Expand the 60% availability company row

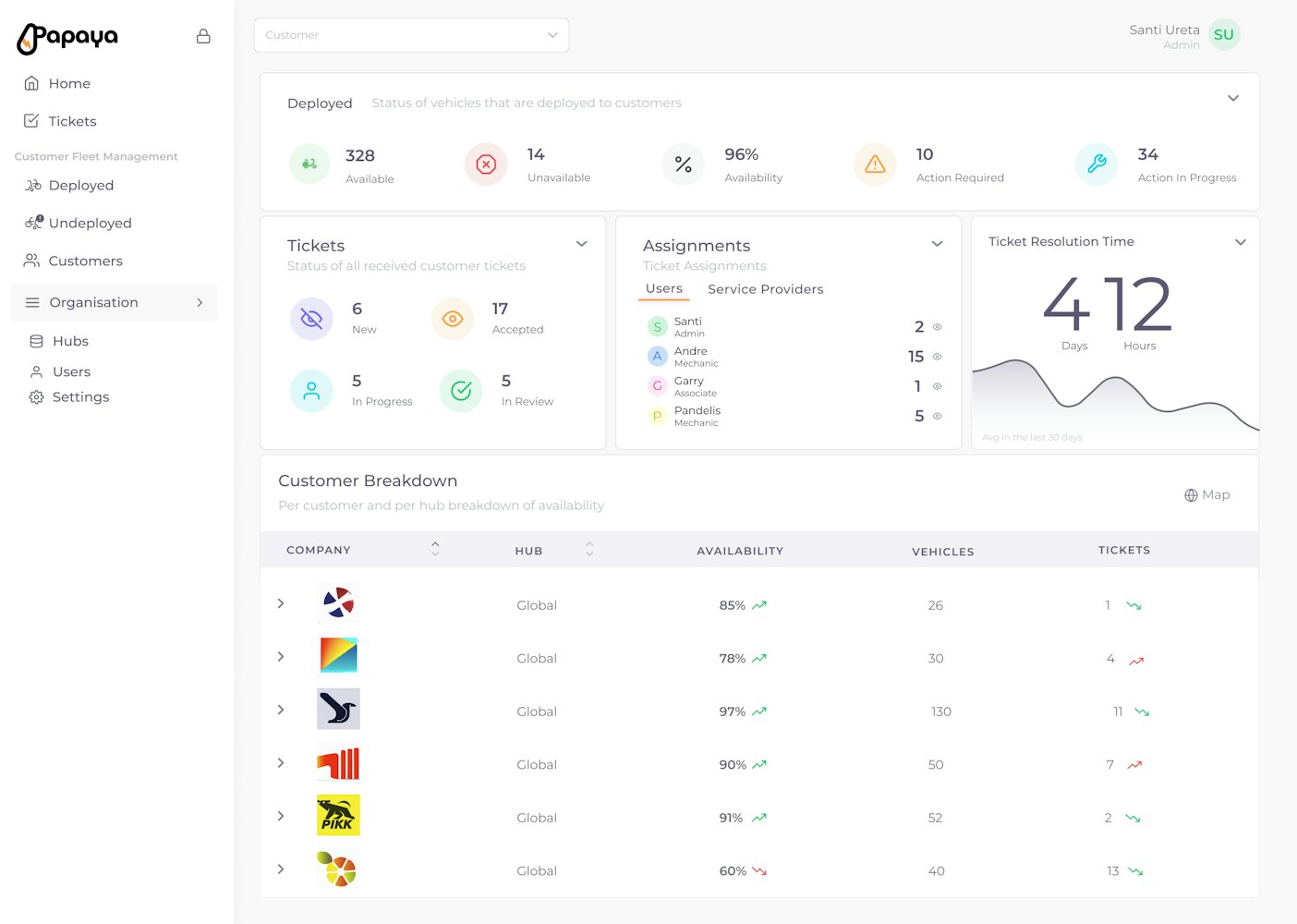281,869
